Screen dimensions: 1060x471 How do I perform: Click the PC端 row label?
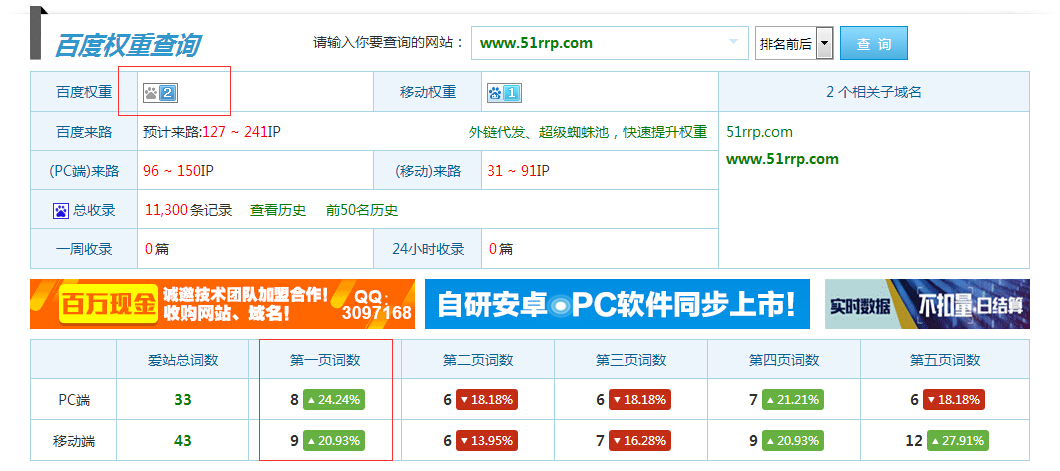click(74, 400)
